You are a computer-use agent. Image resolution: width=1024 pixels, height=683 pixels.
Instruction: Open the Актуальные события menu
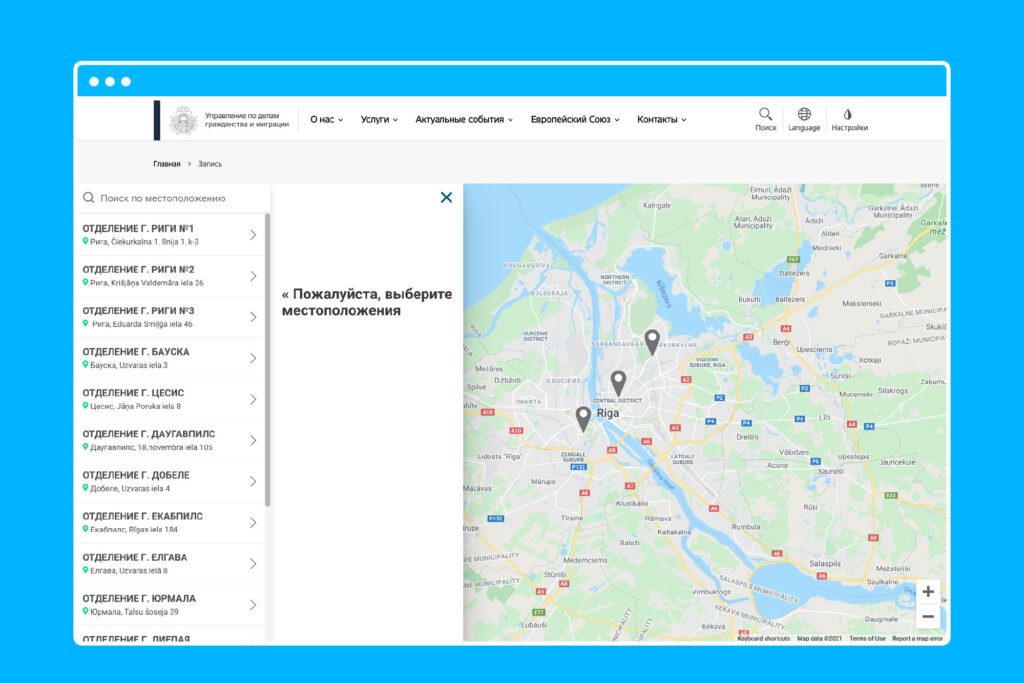tap(464, 120)
